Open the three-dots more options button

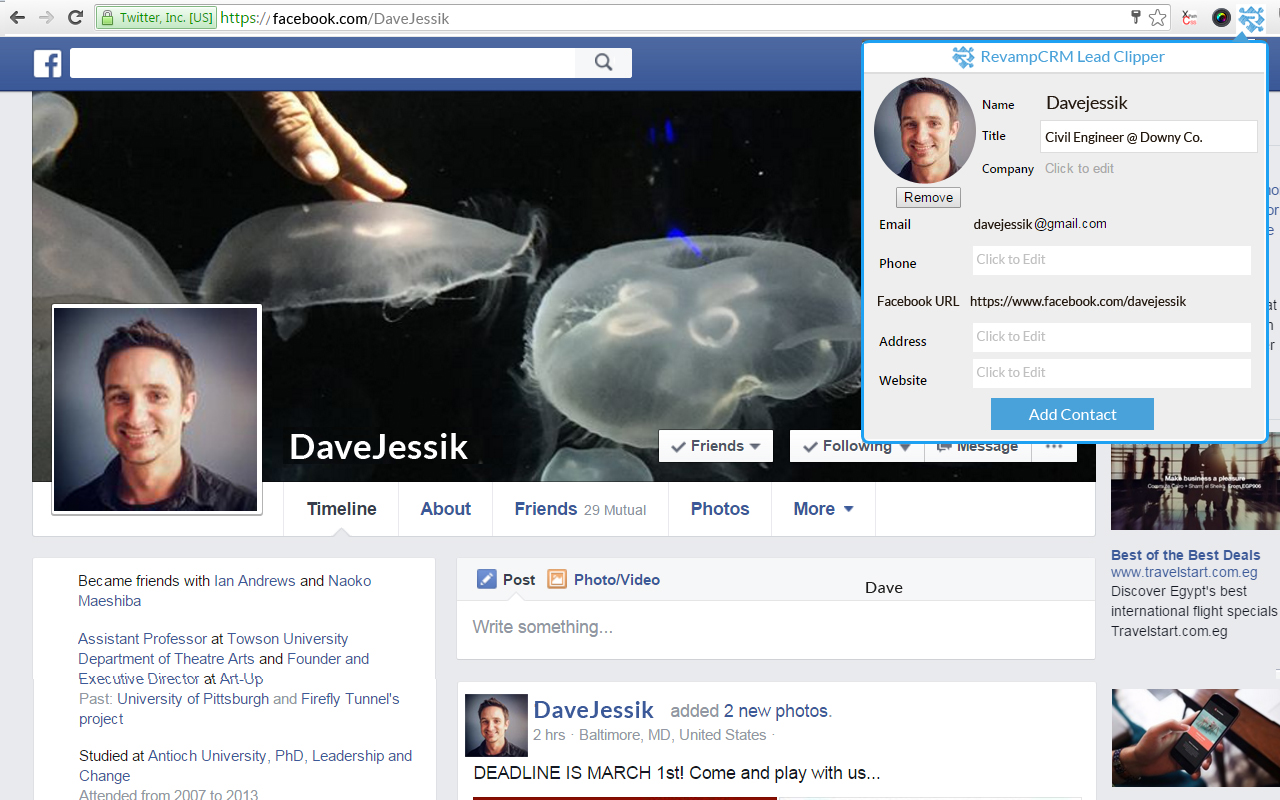click(1054, 446)
